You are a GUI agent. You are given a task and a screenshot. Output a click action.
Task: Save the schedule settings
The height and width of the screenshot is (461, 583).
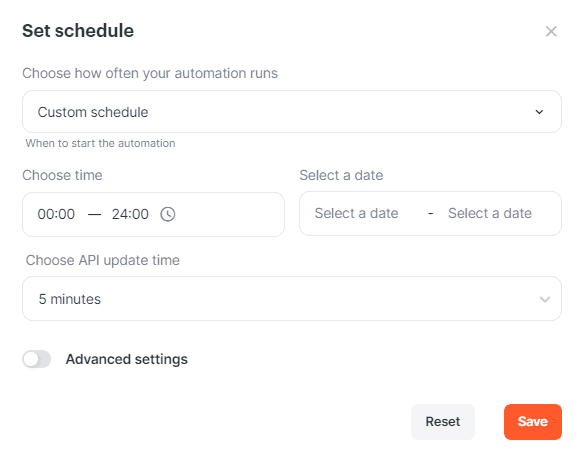[x=533, y=422]
